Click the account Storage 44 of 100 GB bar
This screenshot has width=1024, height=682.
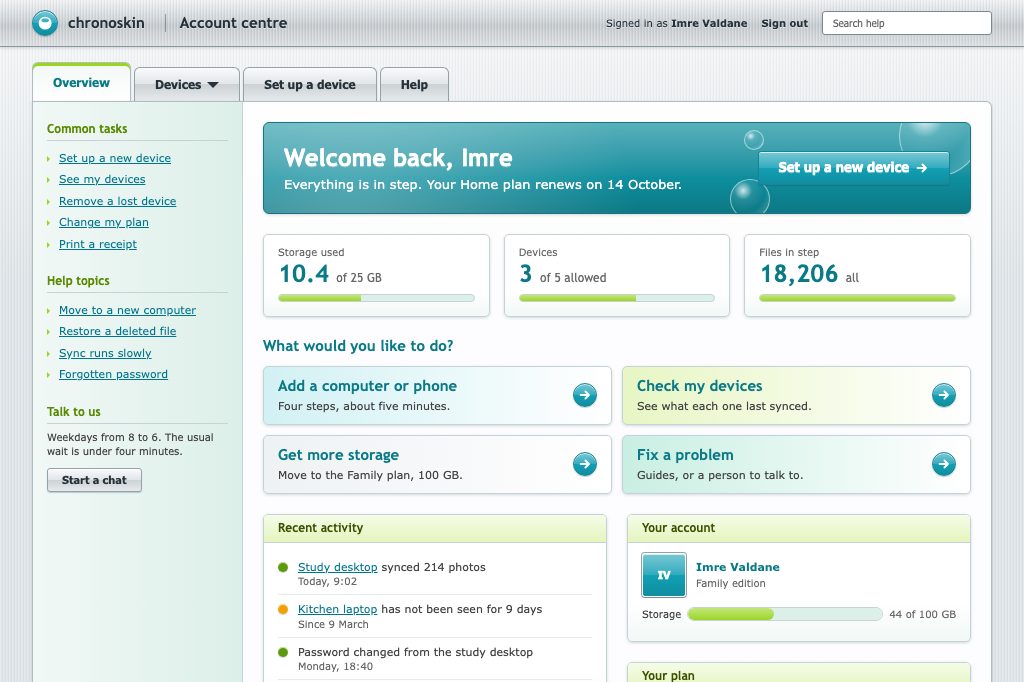point(785,614)
